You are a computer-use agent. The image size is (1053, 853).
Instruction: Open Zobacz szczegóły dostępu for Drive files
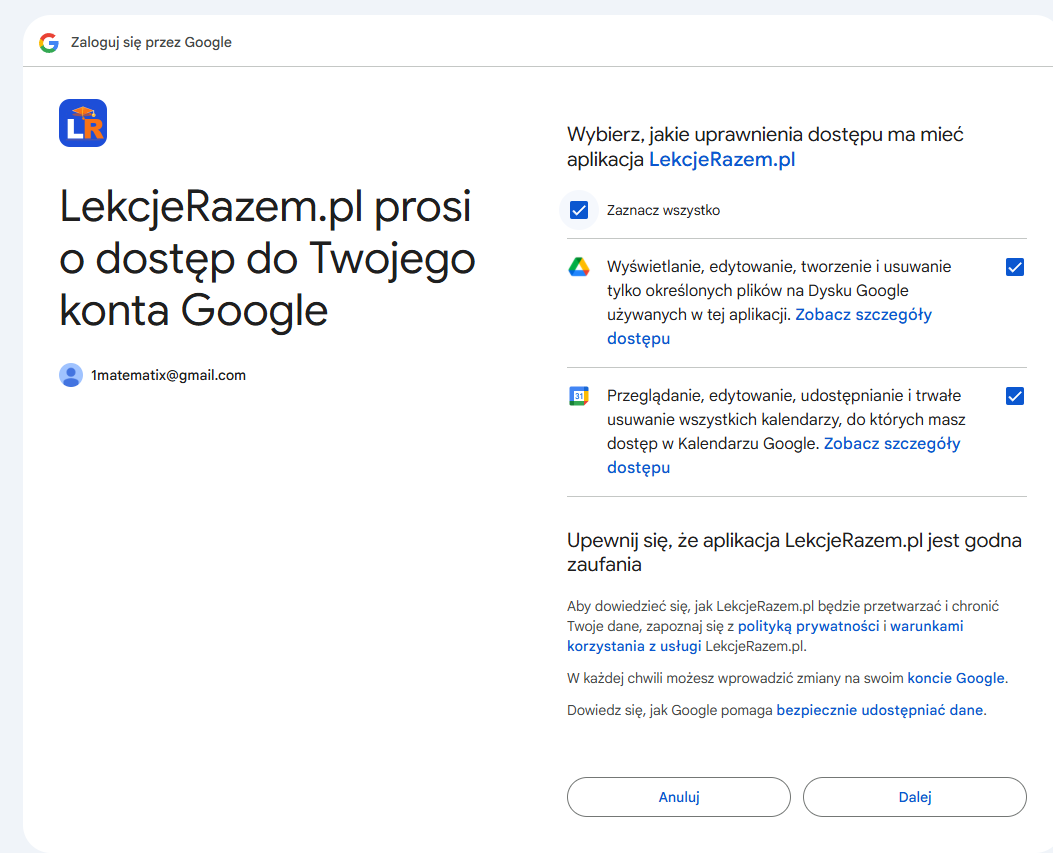[x=863, y=315]
